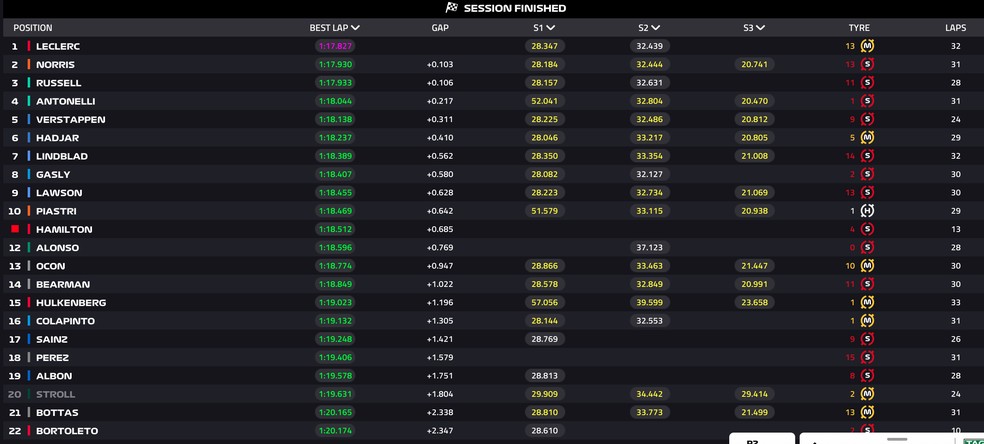Click Norris's best lap 1:17.930
Viewport: 984px width, 444px height.
[x=334, y=64]
